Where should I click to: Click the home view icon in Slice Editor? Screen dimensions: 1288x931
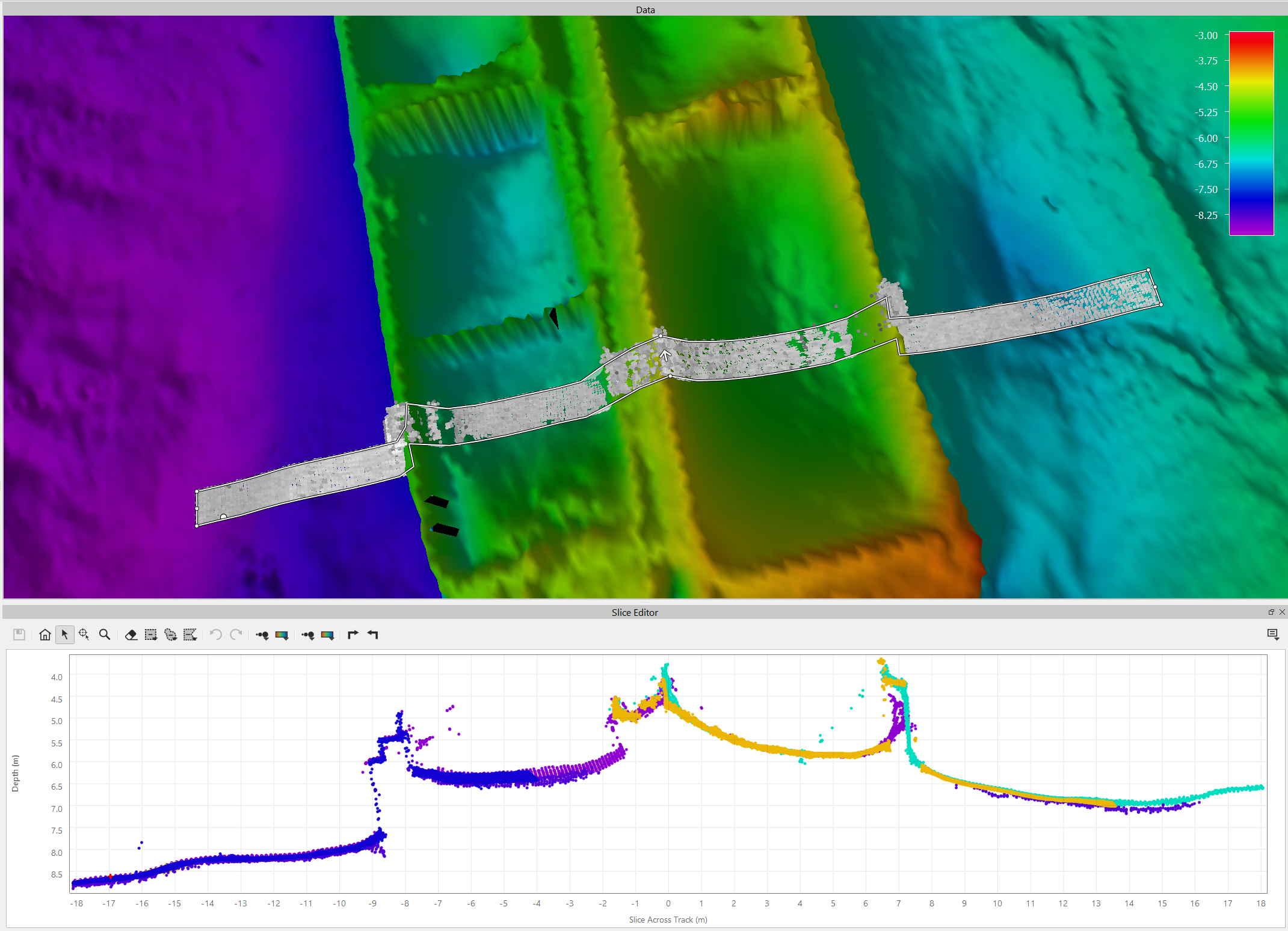45,634
